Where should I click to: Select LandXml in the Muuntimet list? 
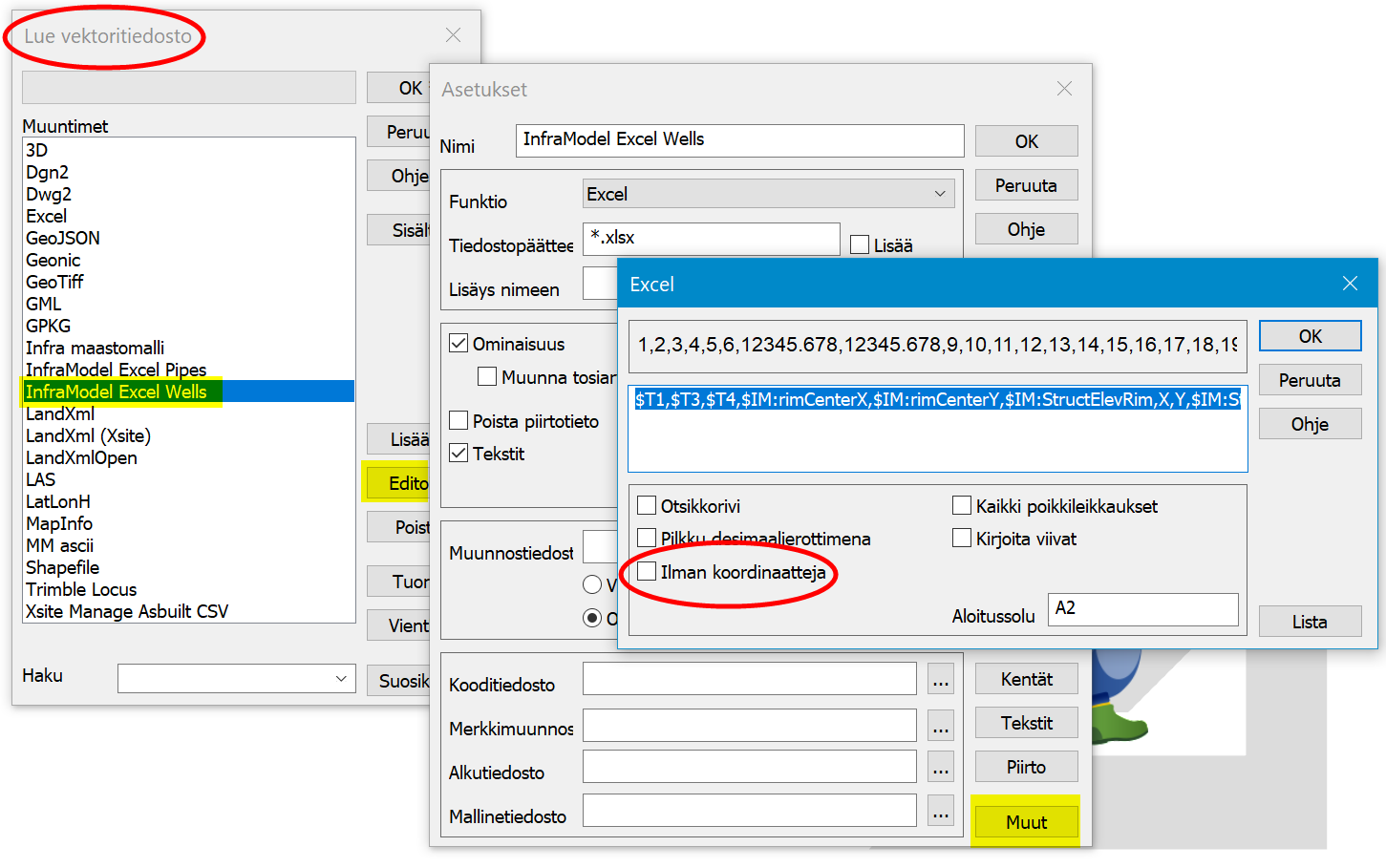coord(60,413)
